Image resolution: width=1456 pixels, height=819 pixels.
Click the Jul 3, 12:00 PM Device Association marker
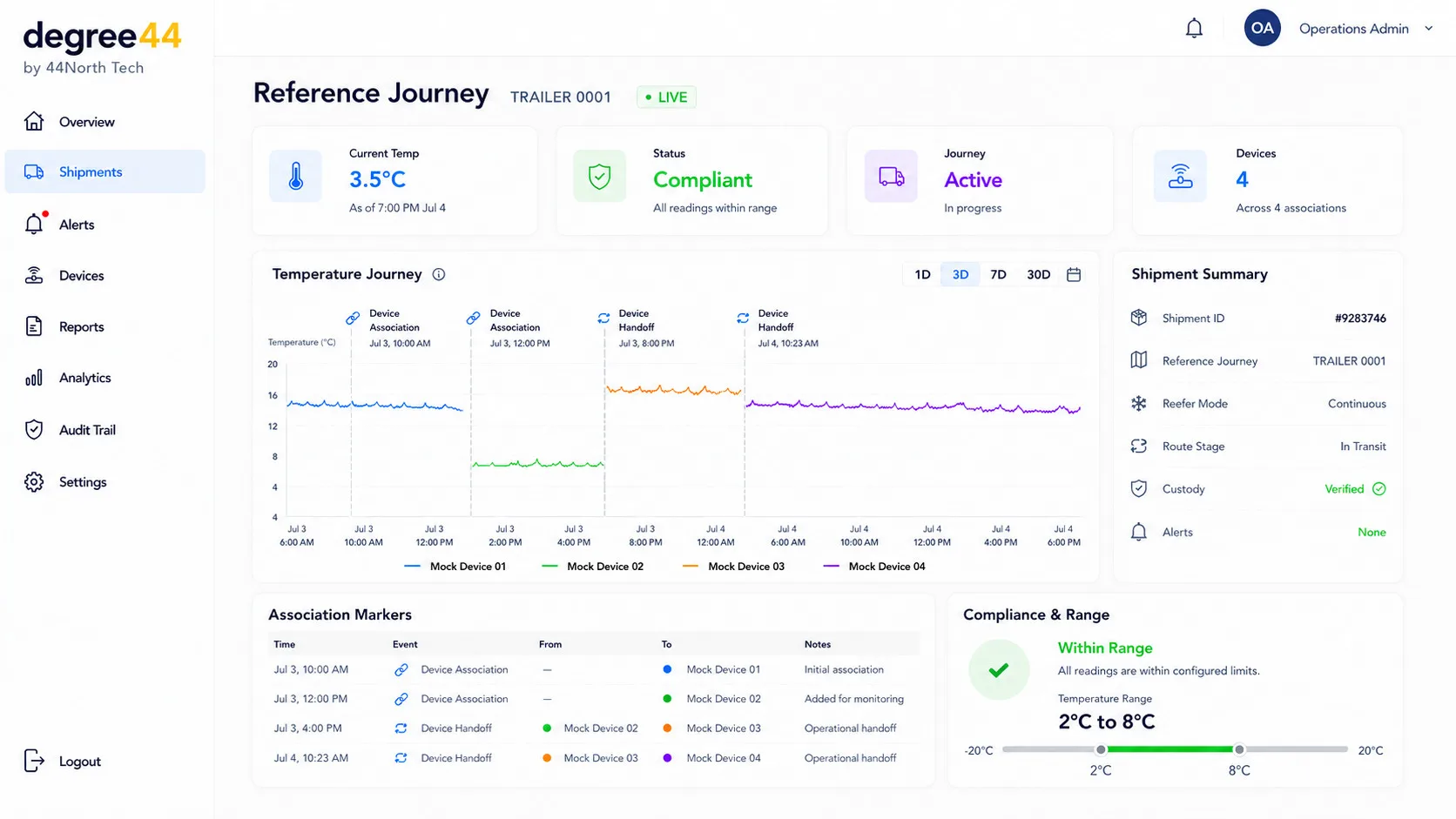coord(509,328)
